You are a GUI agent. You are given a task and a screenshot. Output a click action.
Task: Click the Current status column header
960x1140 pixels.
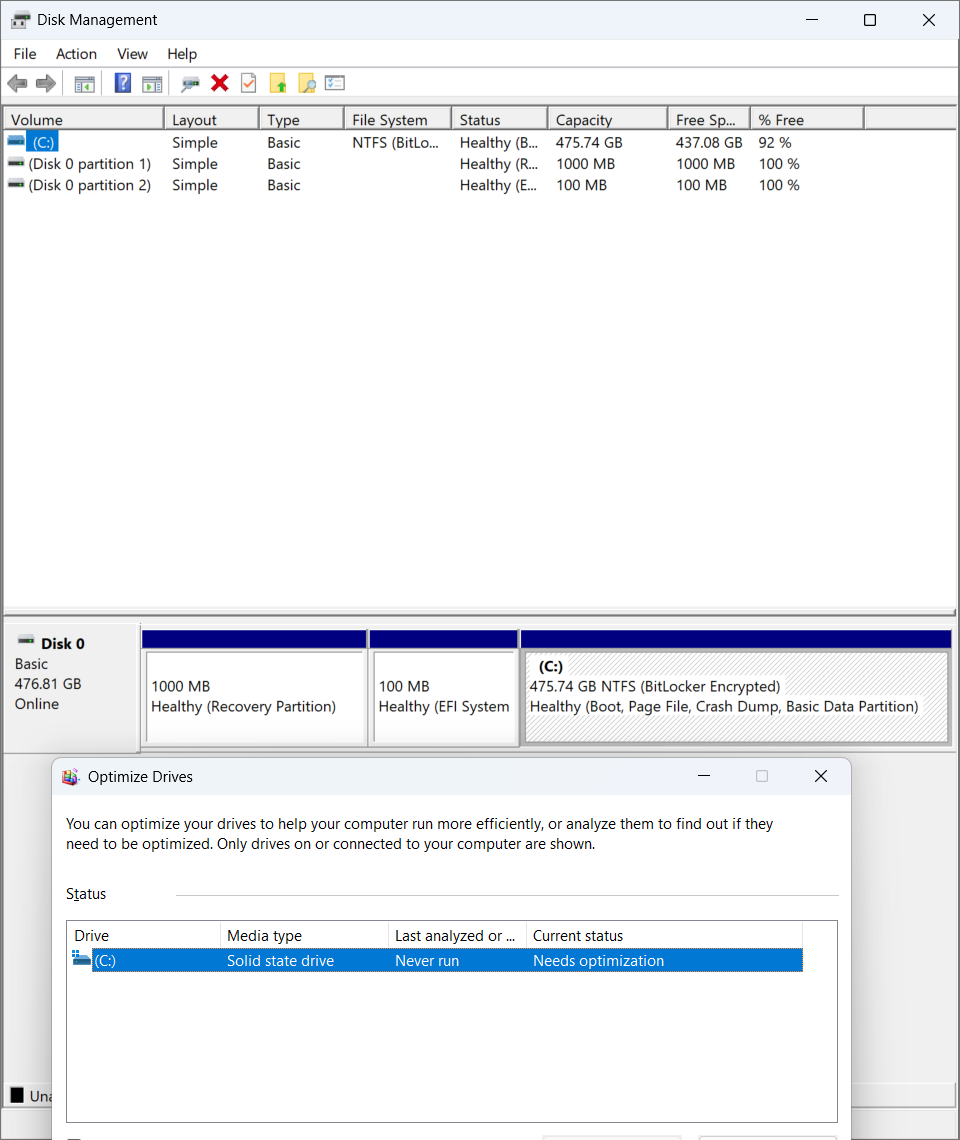[x=664, y=936]
